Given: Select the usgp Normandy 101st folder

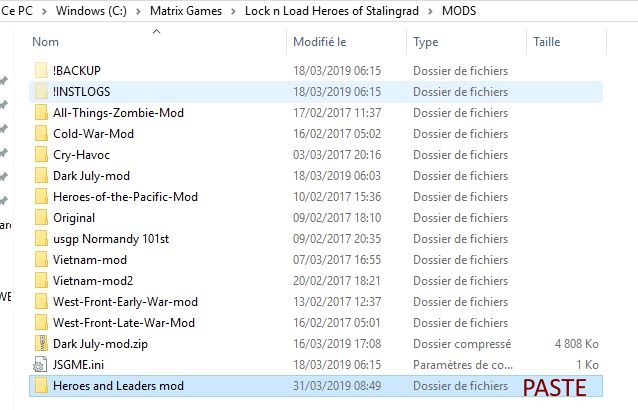Looking at the screenshot, I should point(111,239).
